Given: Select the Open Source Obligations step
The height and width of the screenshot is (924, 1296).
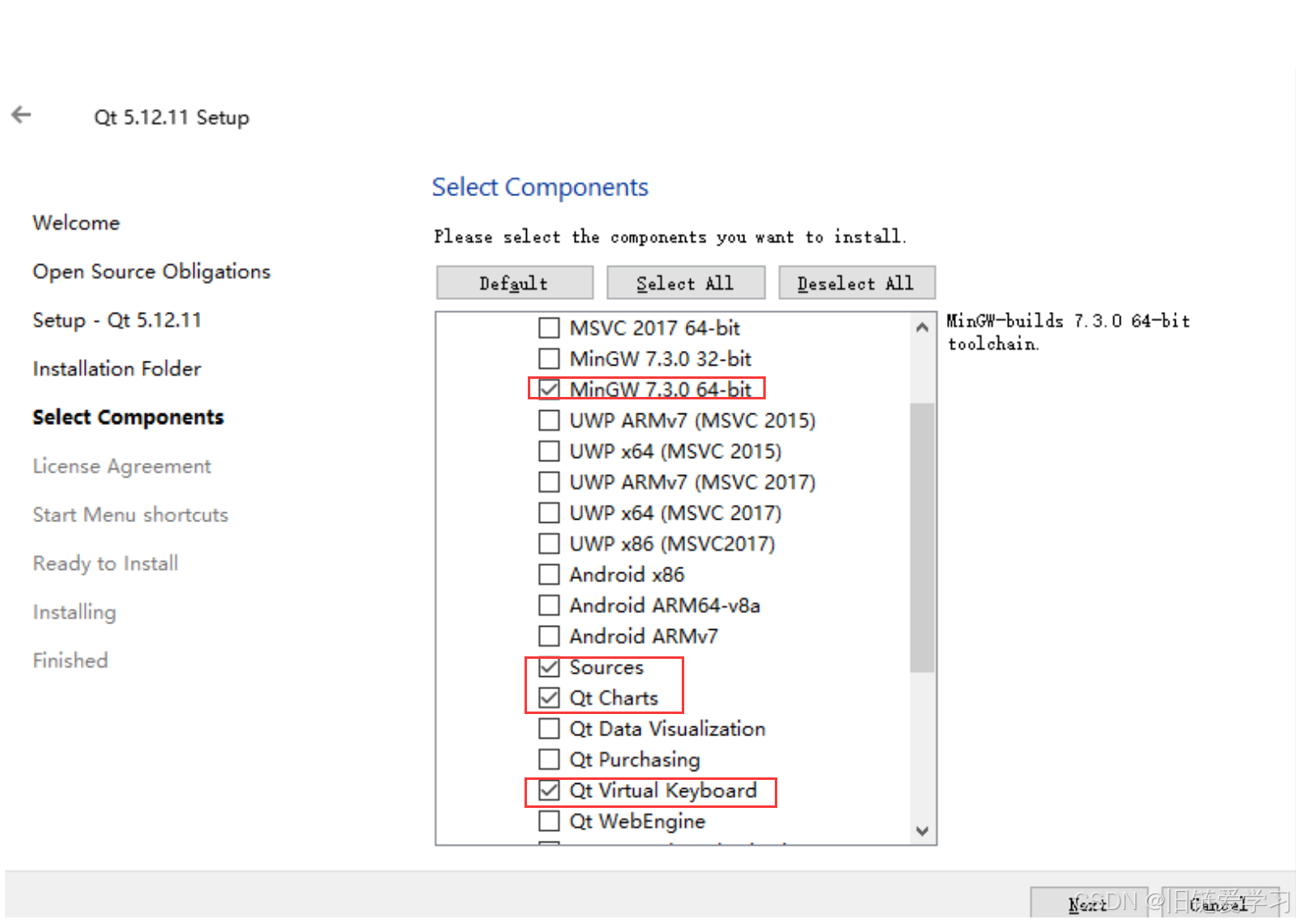Looking at the screenshot, I should click(x=152, y=272).
